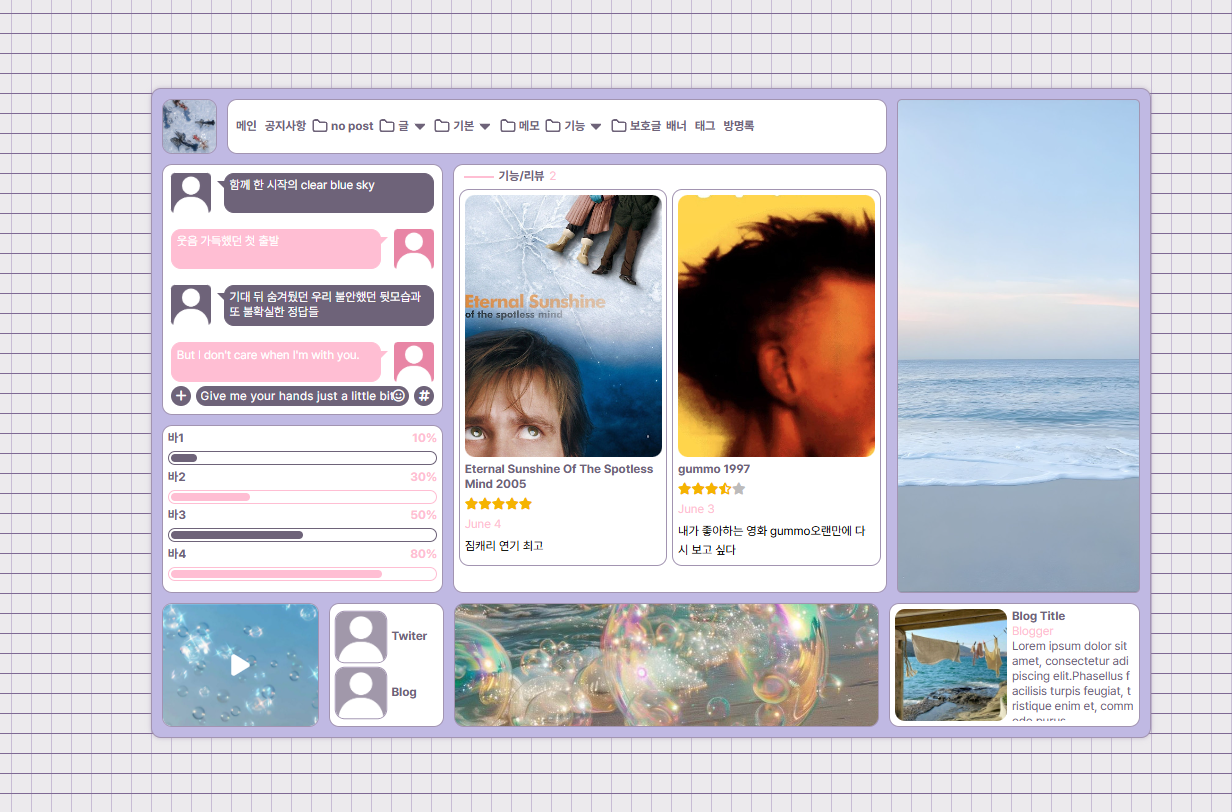The image size is (1232, 812).
Task: Click the gummo review text '내가 좋아하는 영화'
Action: (771, 540)
